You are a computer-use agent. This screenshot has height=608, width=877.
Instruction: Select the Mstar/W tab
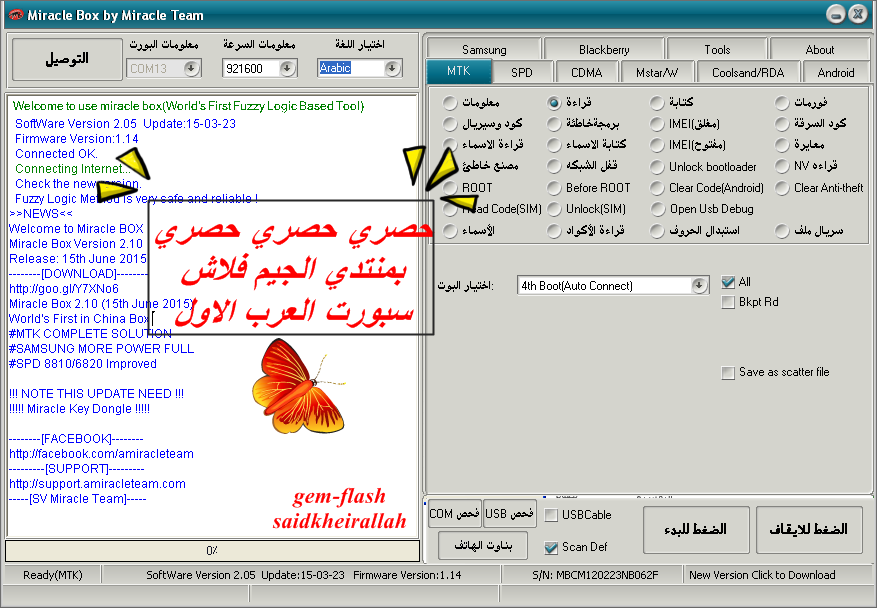coord(657,73)
